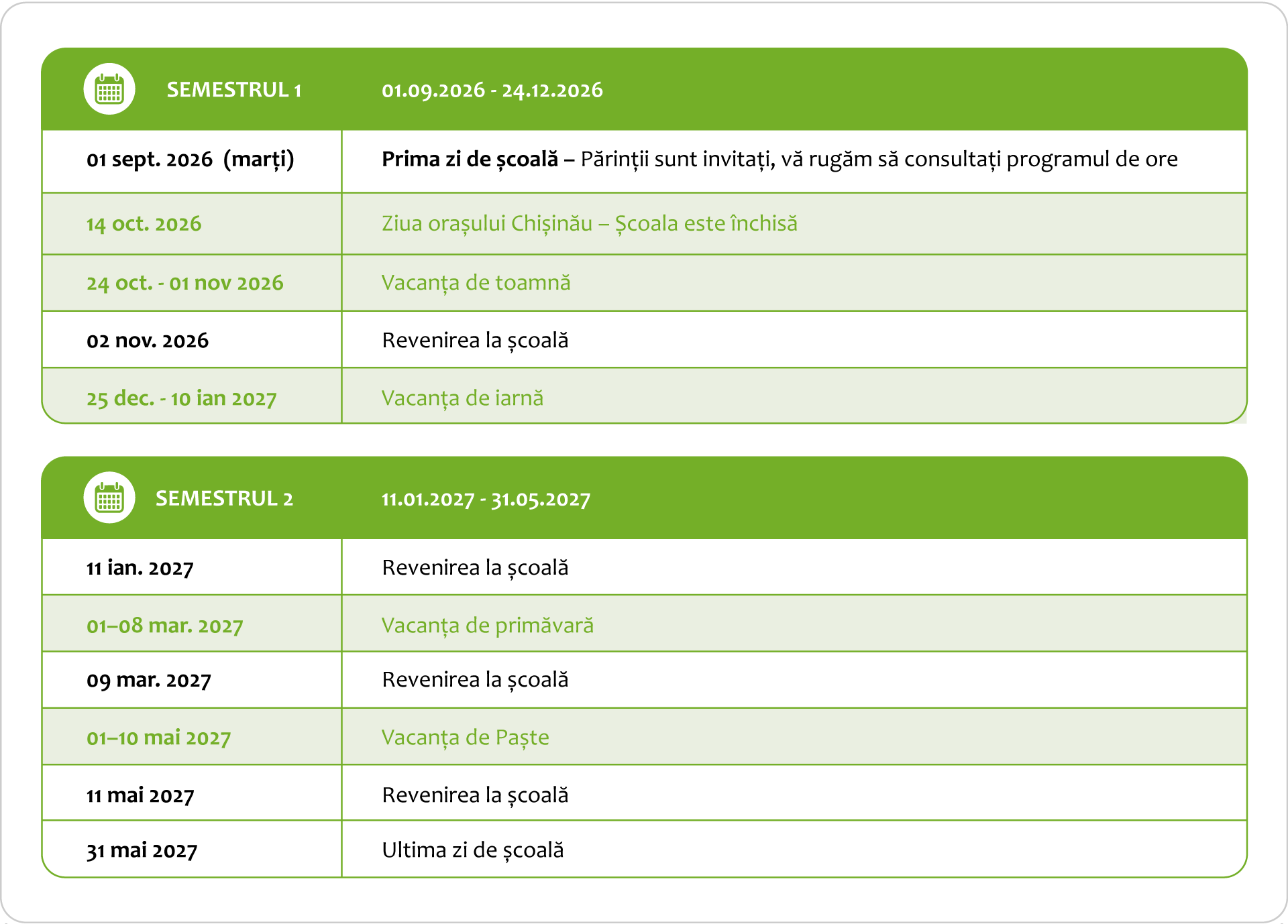This screenshot has height=924, width=1288.
Task: Click the Ultima zi de școală entry
Action: 473,850
